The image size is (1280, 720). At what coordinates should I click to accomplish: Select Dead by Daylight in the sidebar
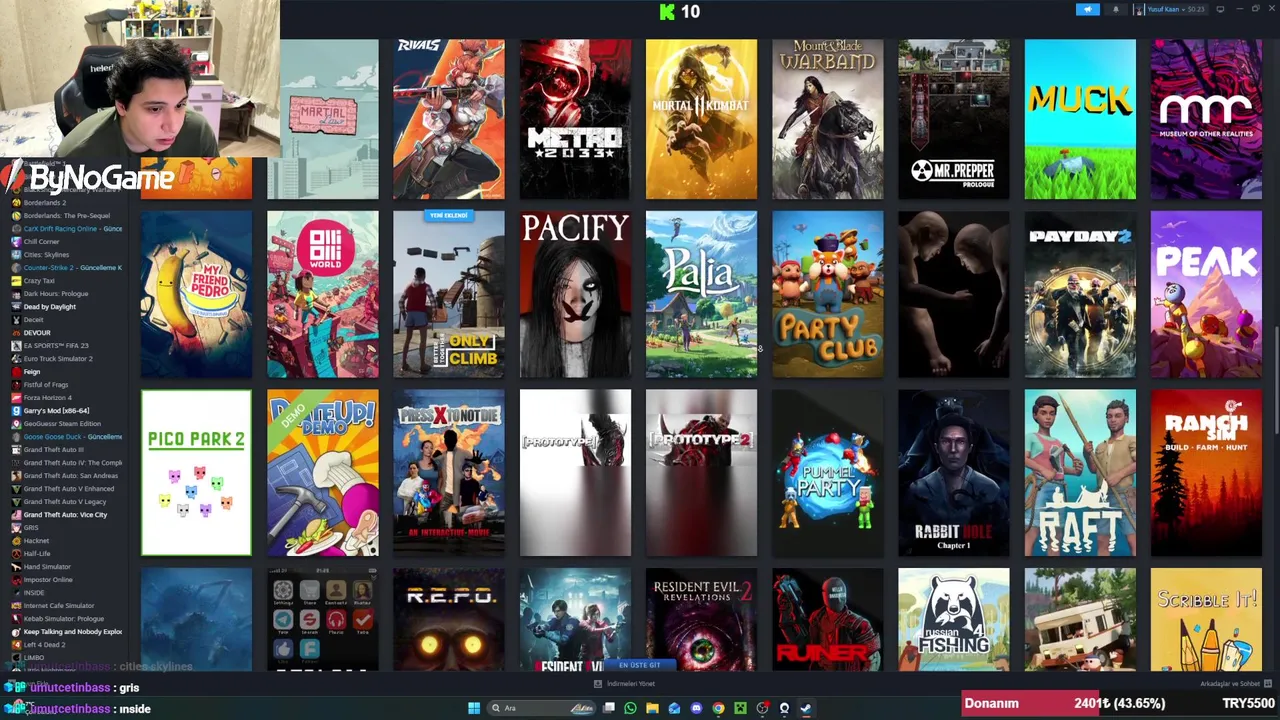click(x=49, y=307)
